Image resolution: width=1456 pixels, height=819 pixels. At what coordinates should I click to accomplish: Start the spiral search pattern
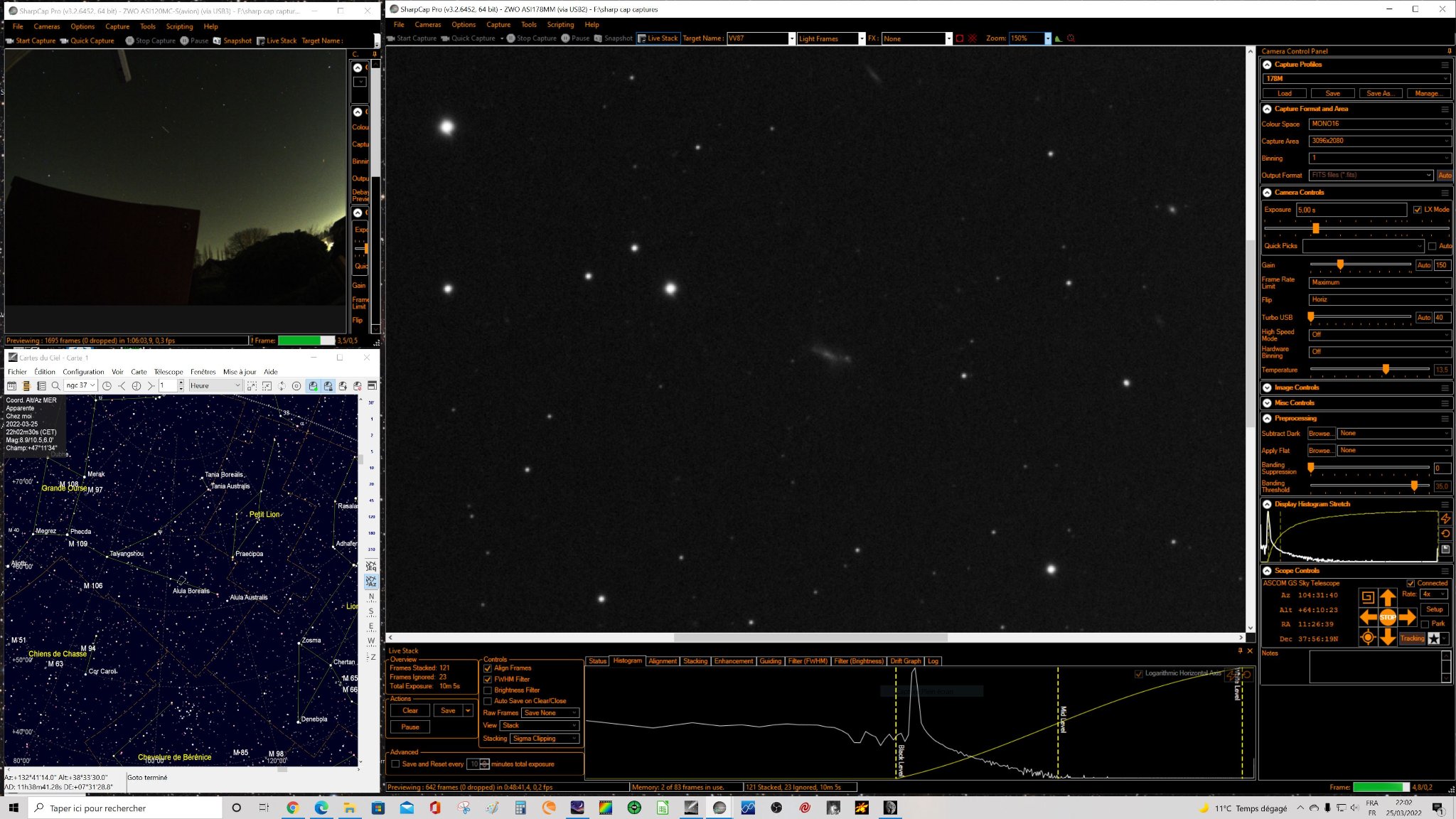(1367, 597)
